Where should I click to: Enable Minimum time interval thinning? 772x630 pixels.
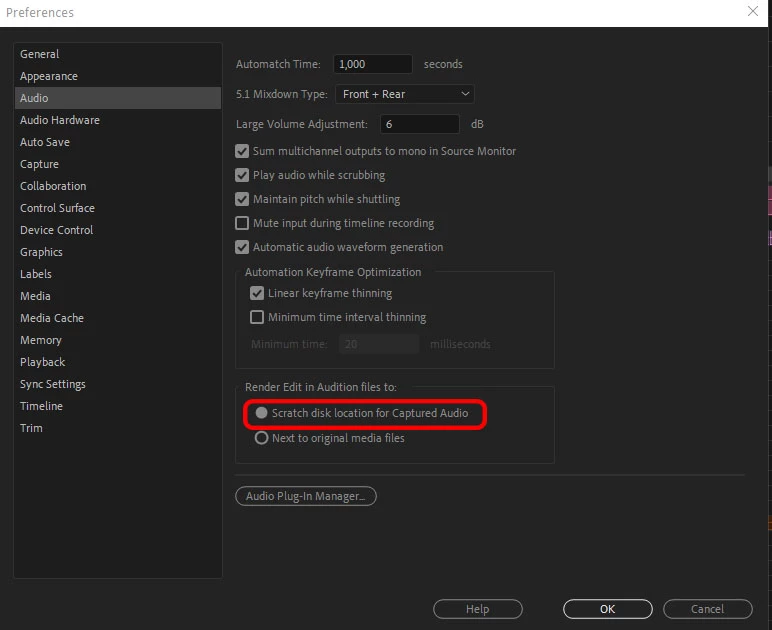[257, 317]
